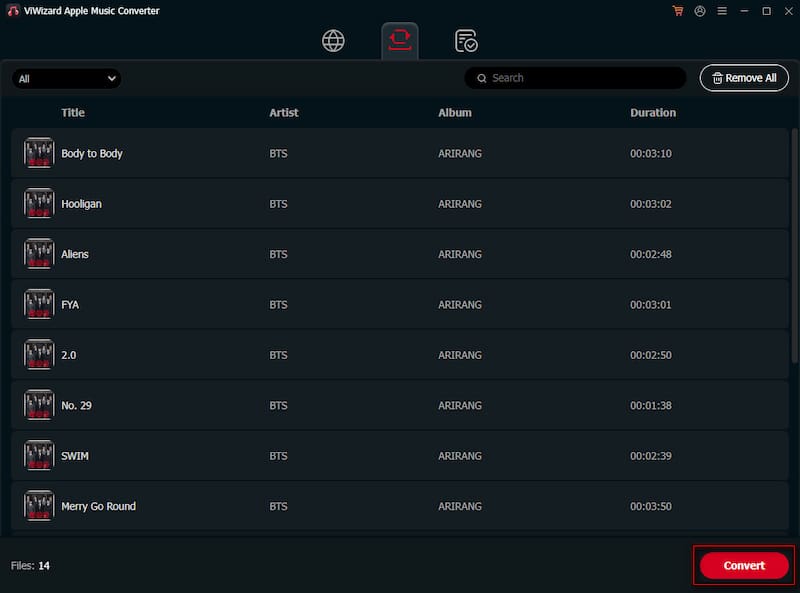Select the 2.0 track thumbnail
Screen dimensions: 800x593
tap(39, 355)
